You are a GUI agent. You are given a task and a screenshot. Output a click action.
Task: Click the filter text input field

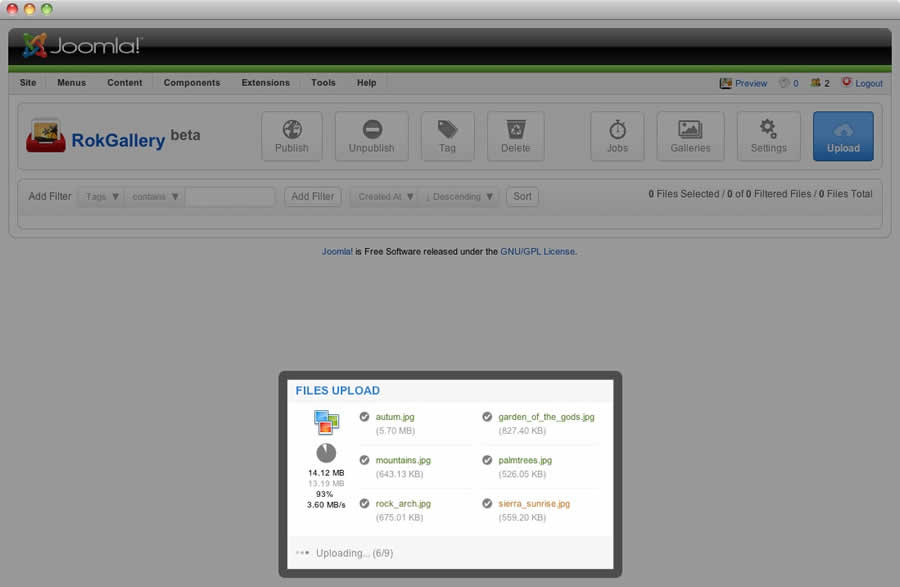click(230, 197)
